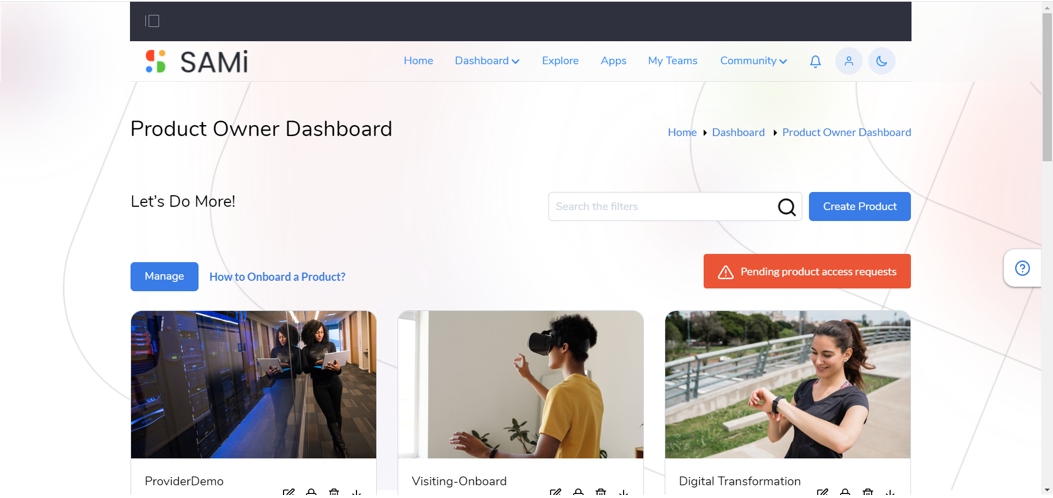Image resolution: width=1053 pixels, height=498 pixels.
Task: Click the Visiting-Onboard card title
Action: click(459, 481)
